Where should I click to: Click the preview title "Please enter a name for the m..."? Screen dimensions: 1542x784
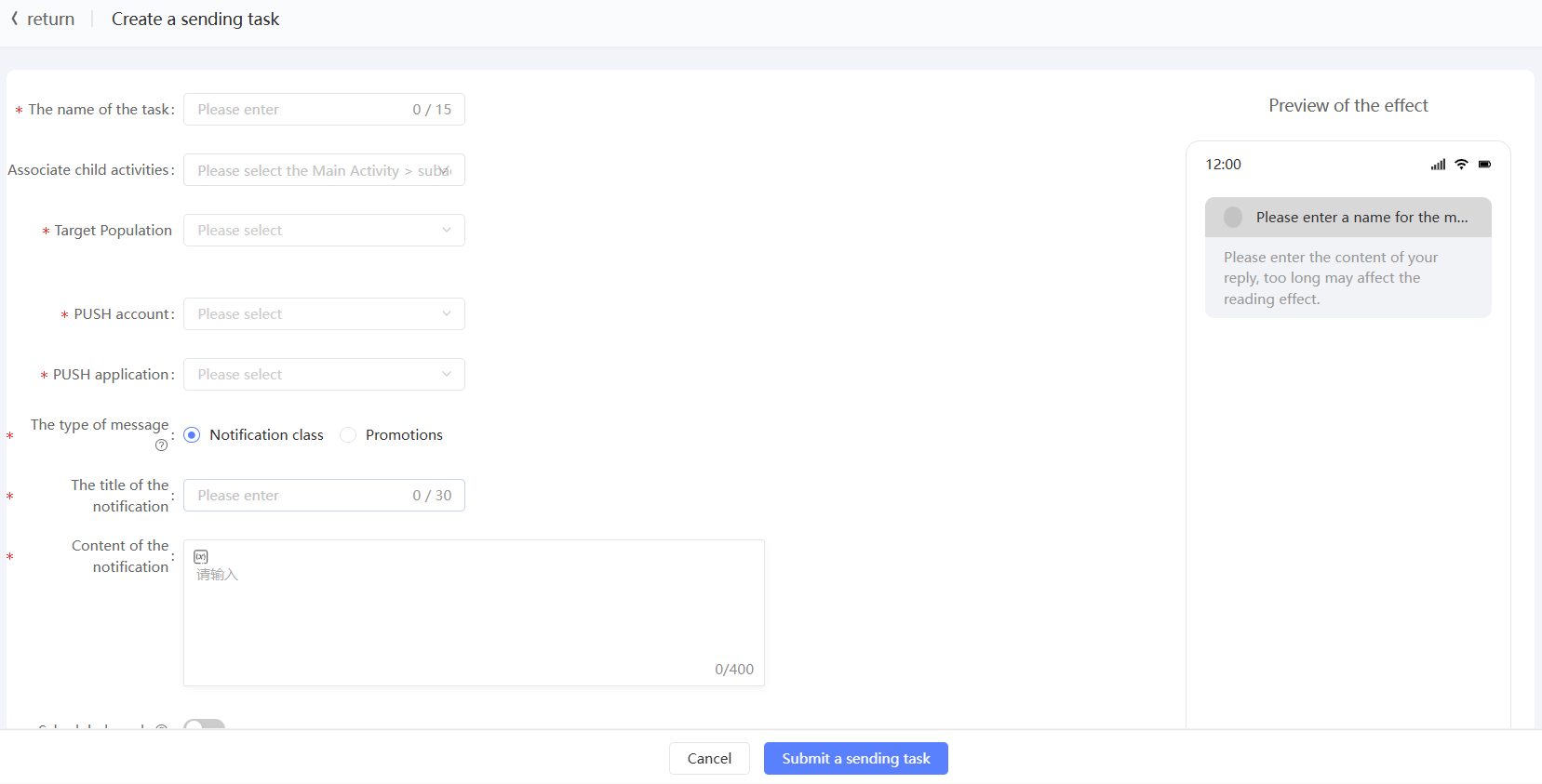[x=1362, y=218]
